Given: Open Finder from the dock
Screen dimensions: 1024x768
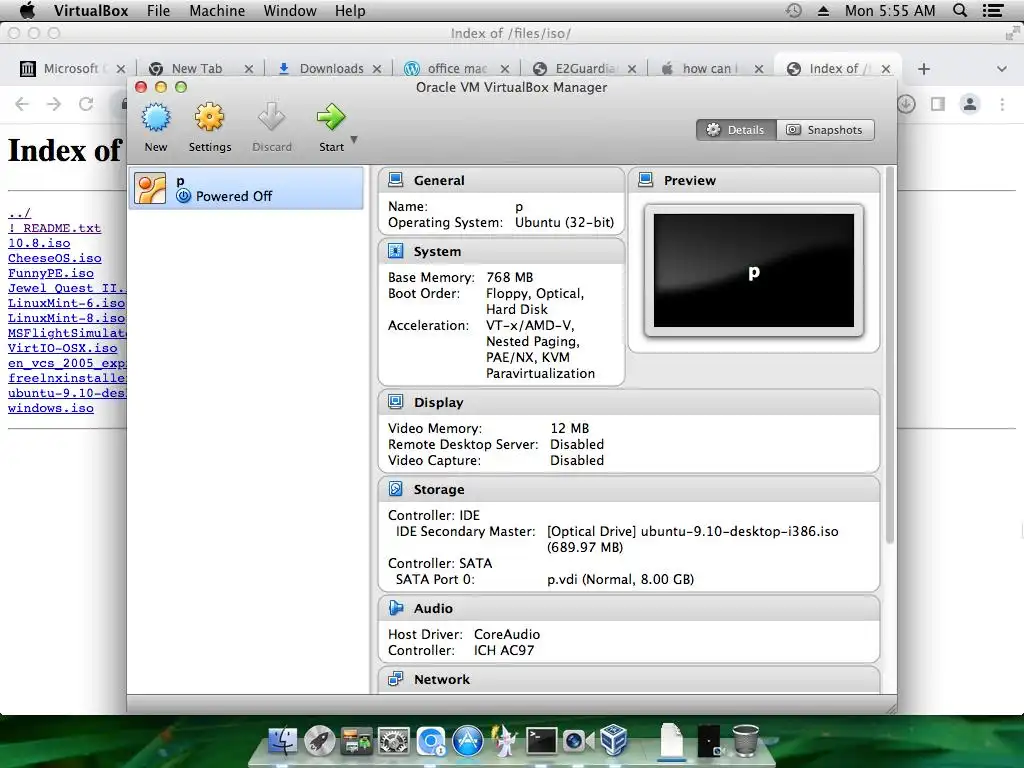Looking at the screenshot, I should (283, 741).
